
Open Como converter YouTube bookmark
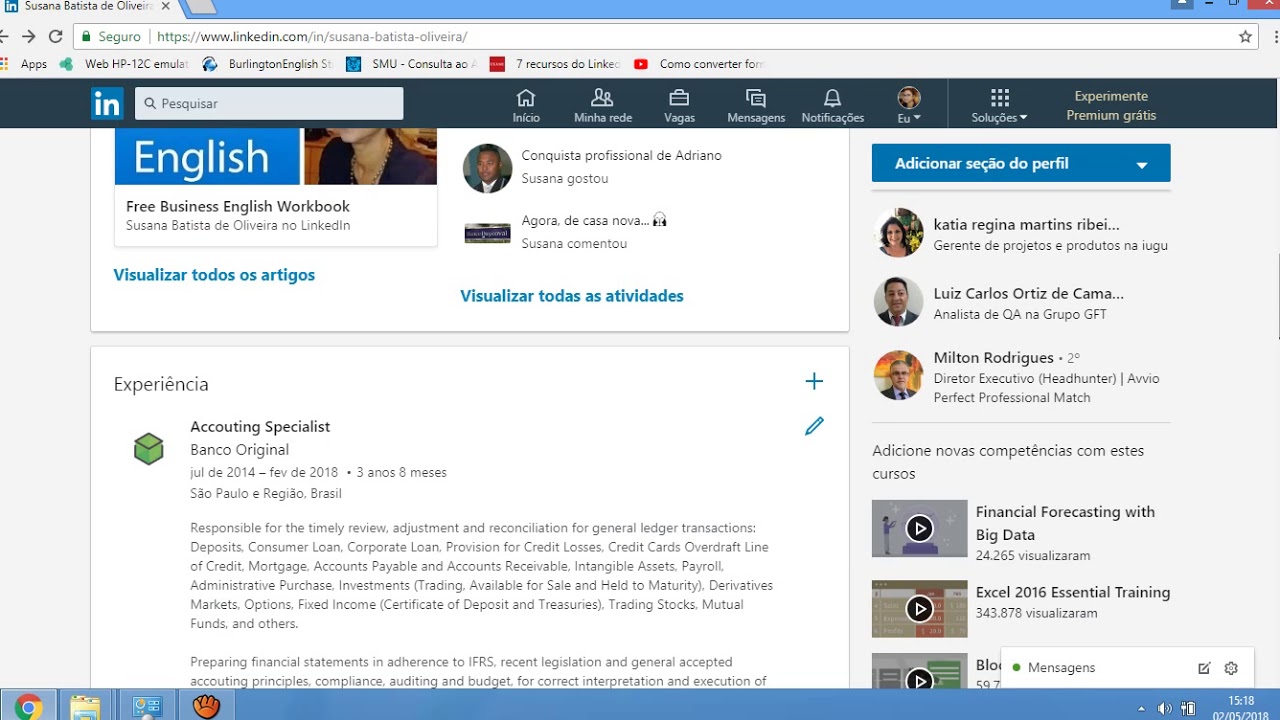click(699, 63)
